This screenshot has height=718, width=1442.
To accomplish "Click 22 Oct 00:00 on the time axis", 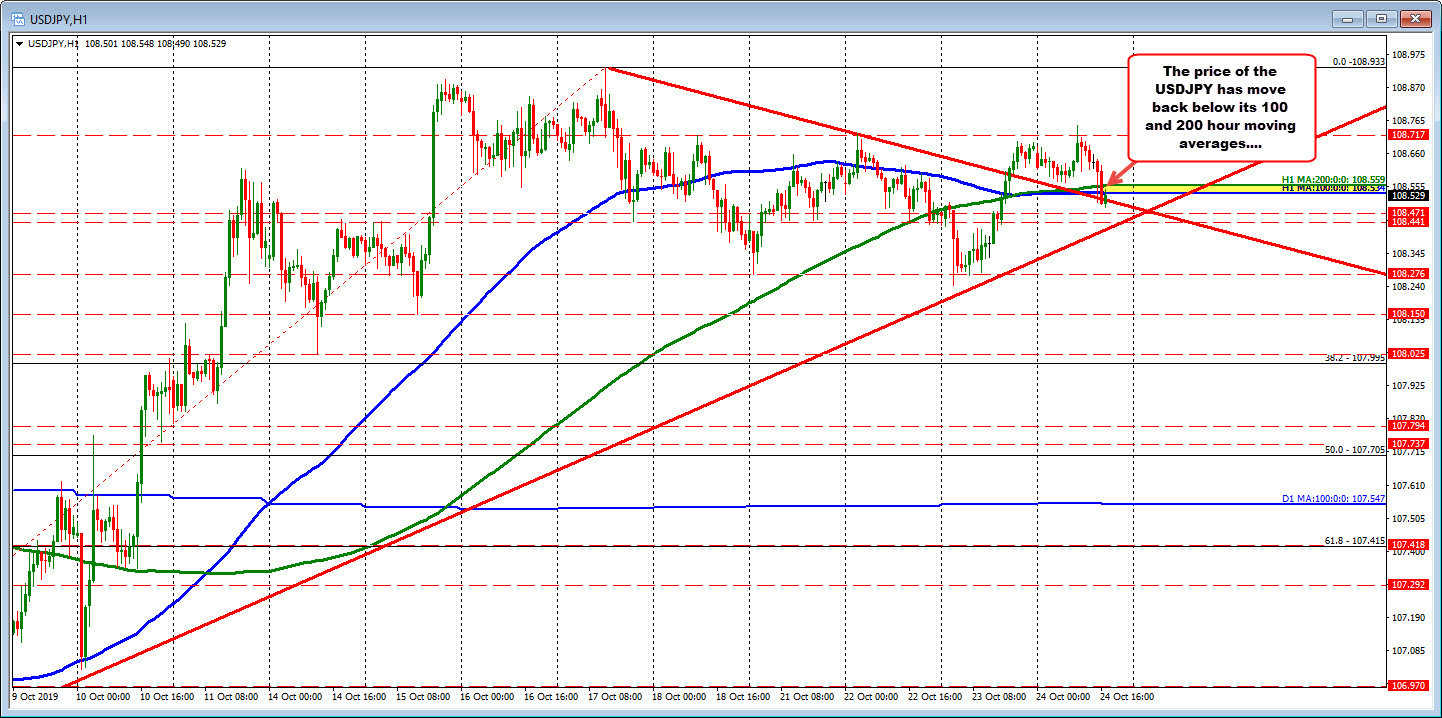I will coord(873,696).
